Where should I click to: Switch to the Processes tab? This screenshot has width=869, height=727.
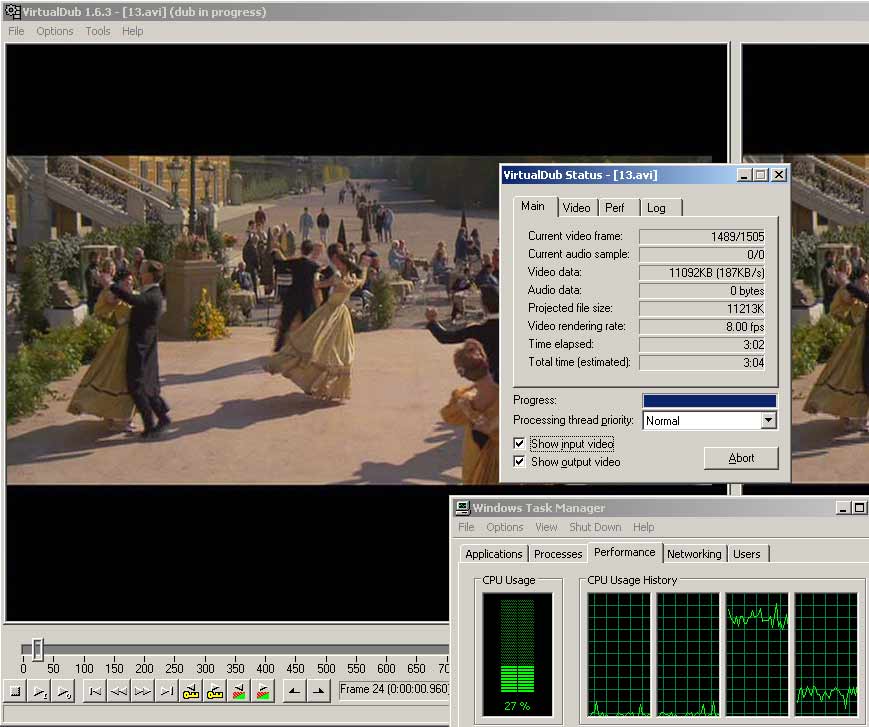[558, 554]
